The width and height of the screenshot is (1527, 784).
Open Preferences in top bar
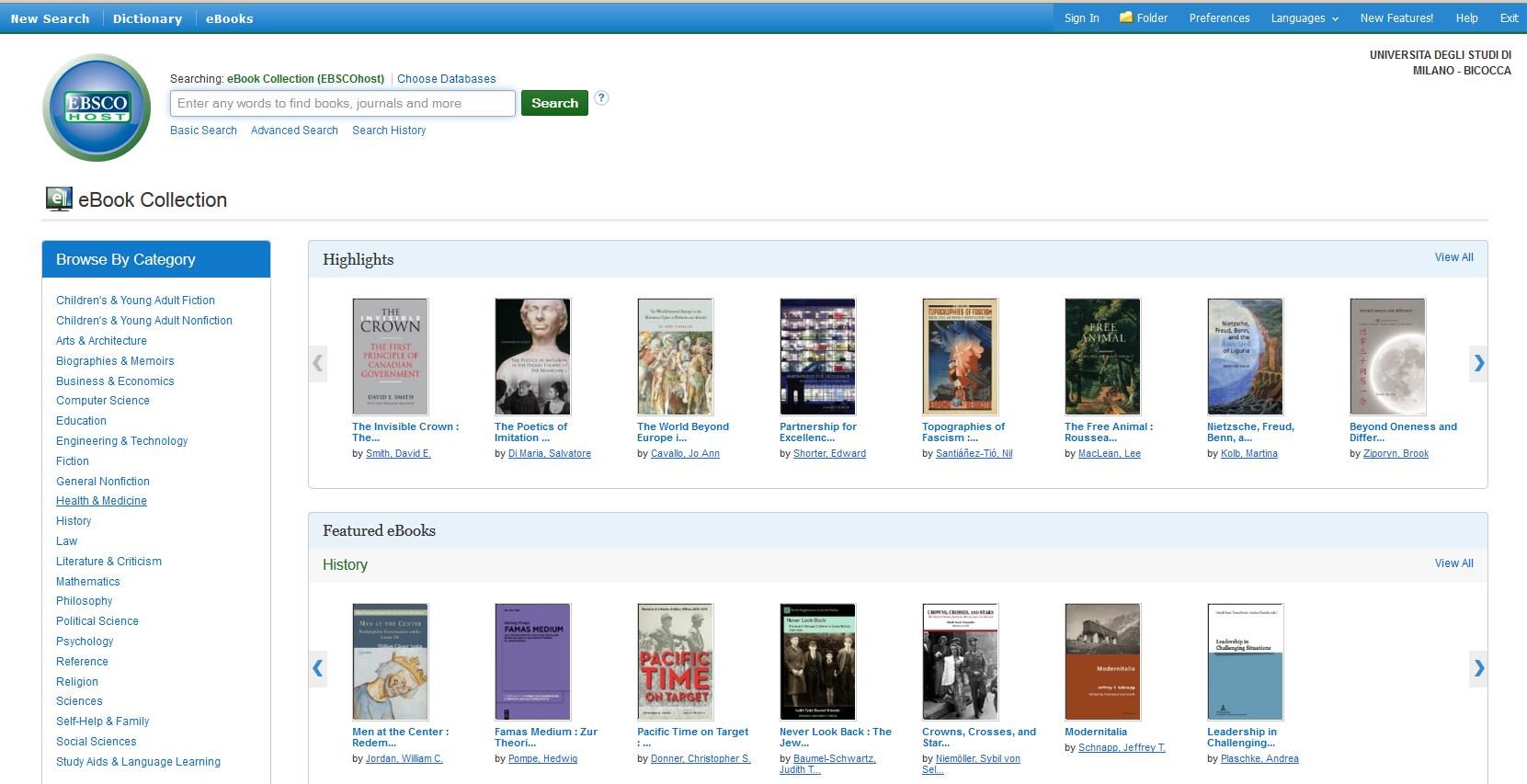point(1219,18)
